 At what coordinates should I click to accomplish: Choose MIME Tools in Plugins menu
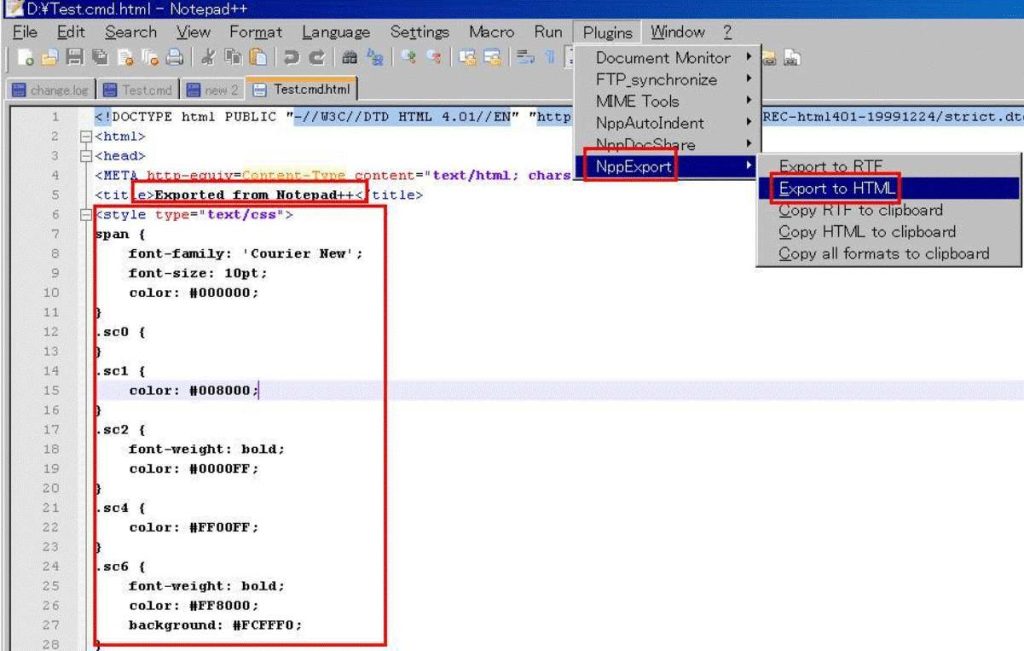pyautogui.click(x=667, y=101)
